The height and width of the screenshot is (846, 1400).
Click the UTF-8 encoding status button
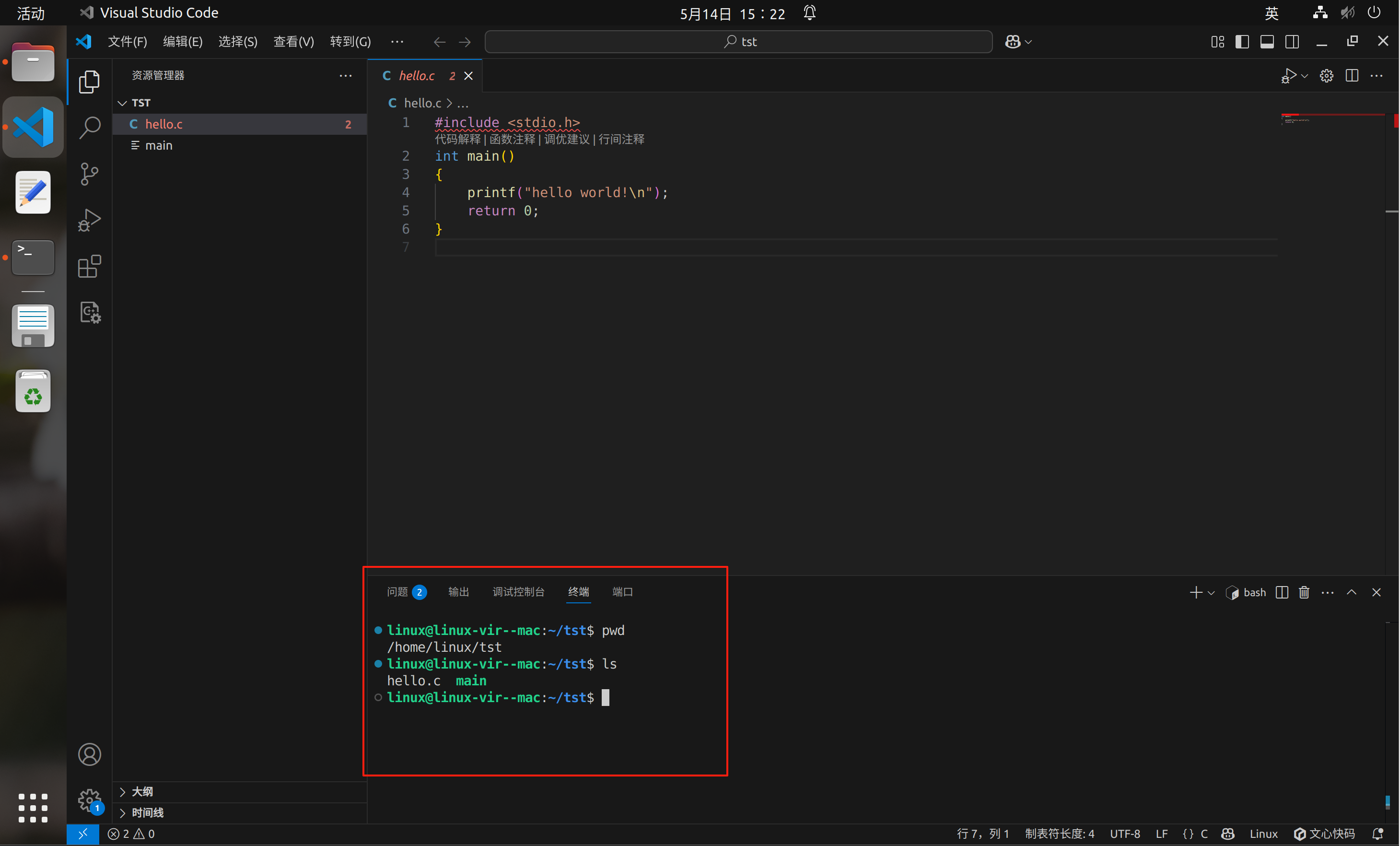(1124, 834)
